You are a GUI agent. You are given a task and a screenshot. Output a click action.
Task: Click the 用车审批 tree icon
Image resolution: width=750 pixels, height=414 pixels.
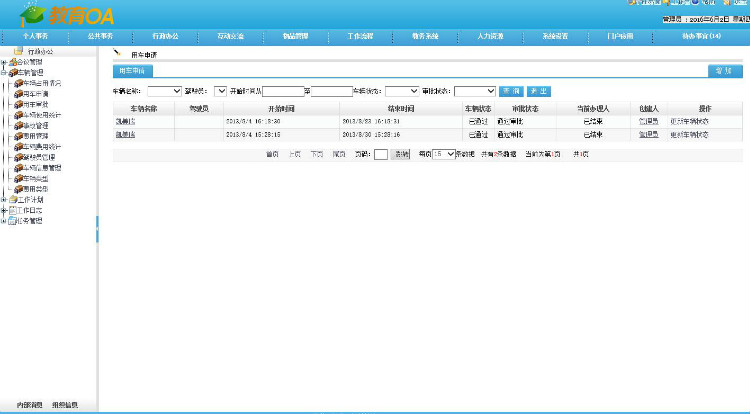click(18, 104)
